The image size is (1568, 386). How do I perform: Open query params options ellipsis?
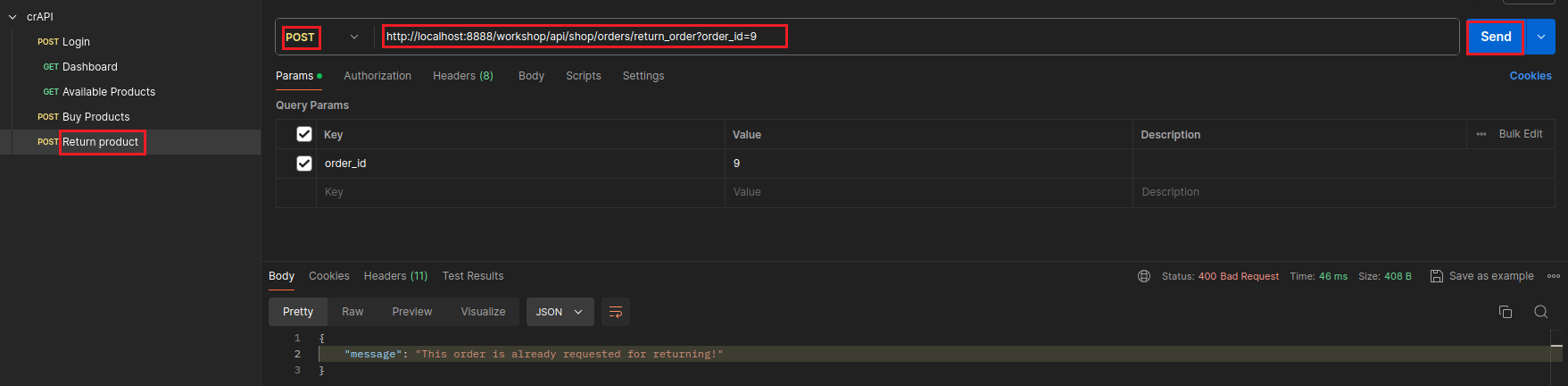click(1481, 134)
